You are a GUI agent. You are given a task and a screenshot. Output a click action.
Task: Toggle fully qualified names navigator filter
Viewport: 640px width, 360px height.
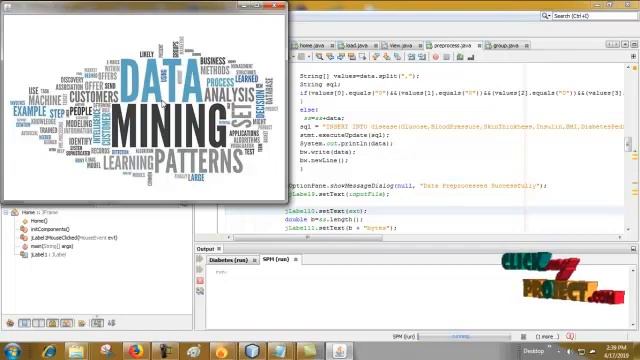point(82,323)
